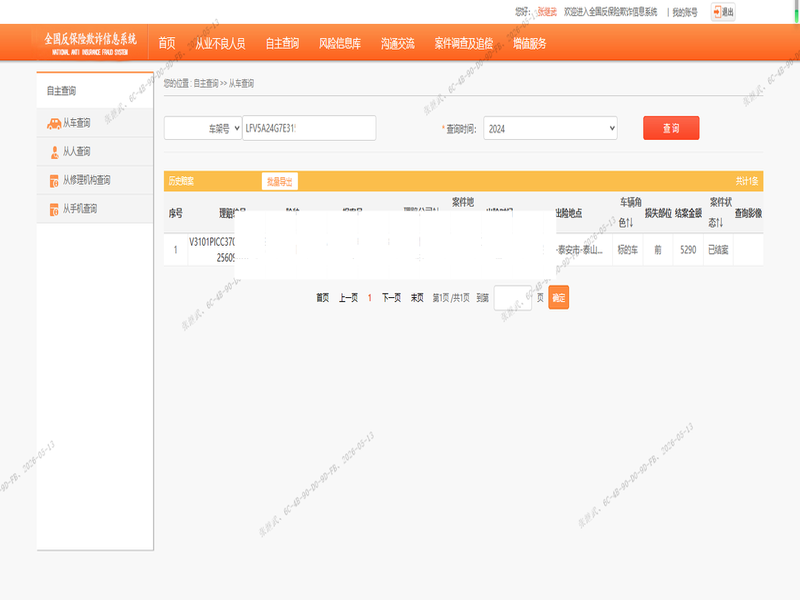Click the 从人查询 person icon

coord(55,152)
